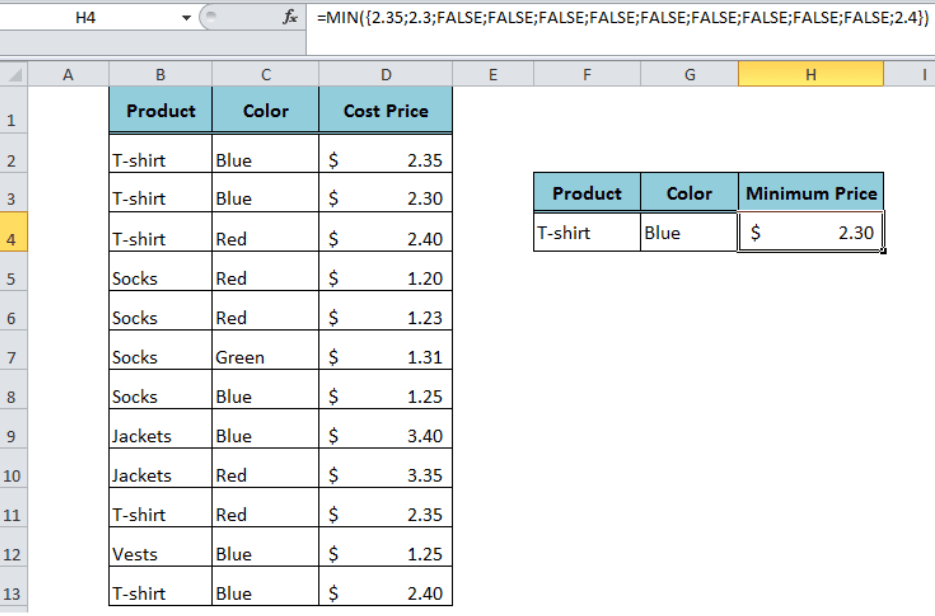The height and width of the screenshot is (616, 935).
Task: Select the Jackets cell in row 9
Action: [160, 429]
